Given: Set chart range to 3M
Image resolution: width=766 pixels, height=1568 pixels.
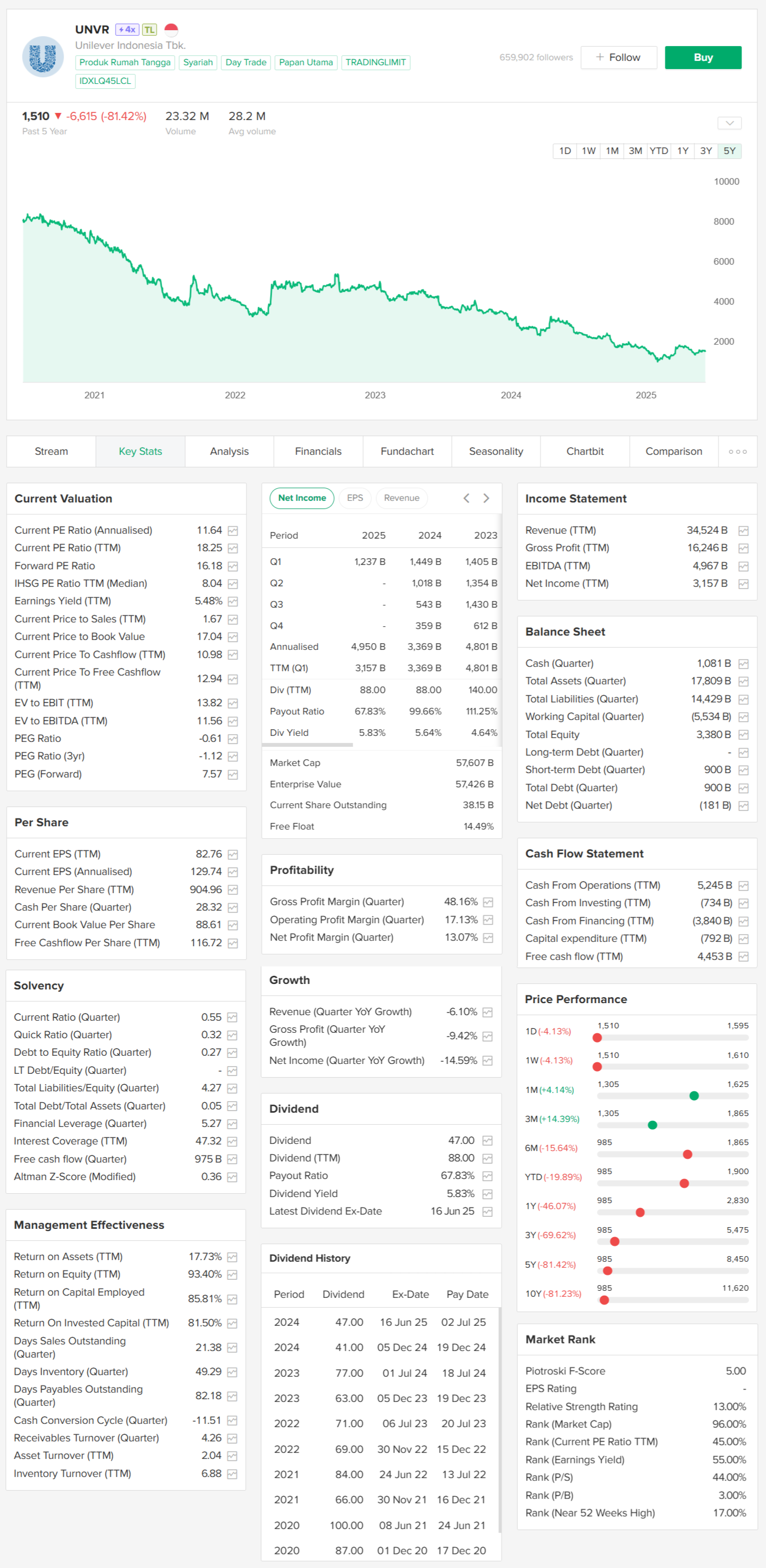Looking at the screenshot, I should (x=635, y=151).
